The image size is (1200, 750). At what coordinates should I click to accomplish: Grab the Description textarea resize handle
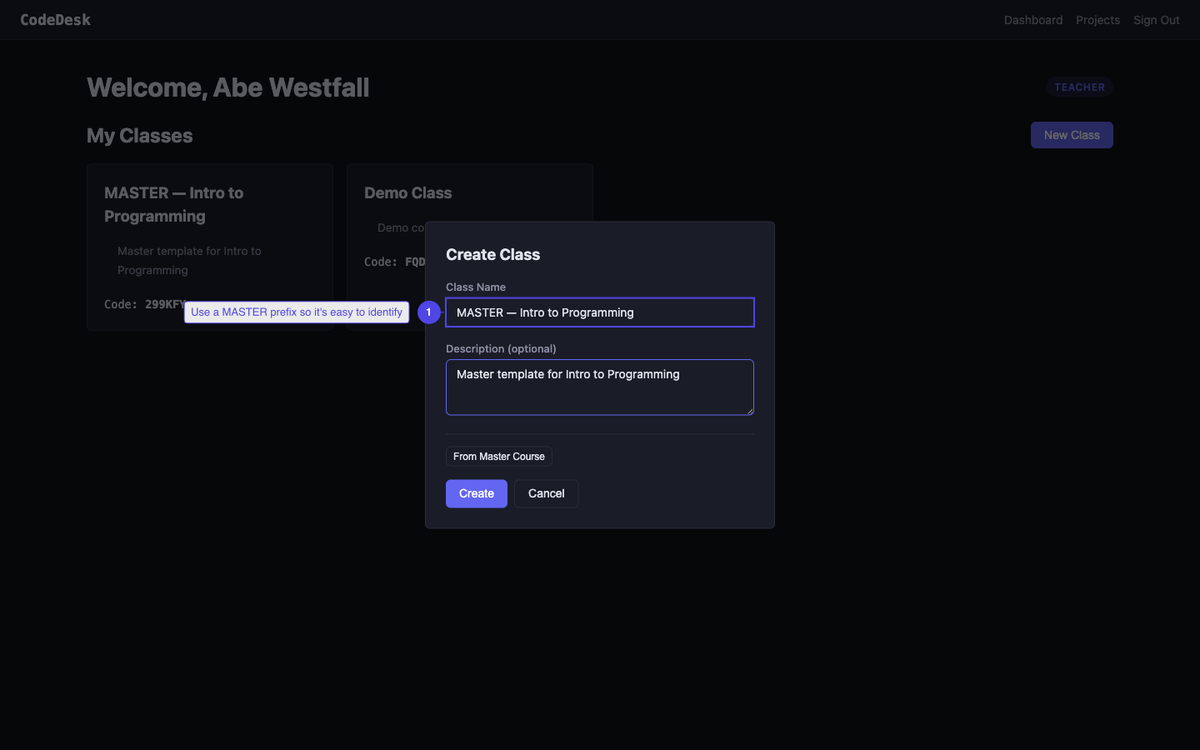coord(749,410)
